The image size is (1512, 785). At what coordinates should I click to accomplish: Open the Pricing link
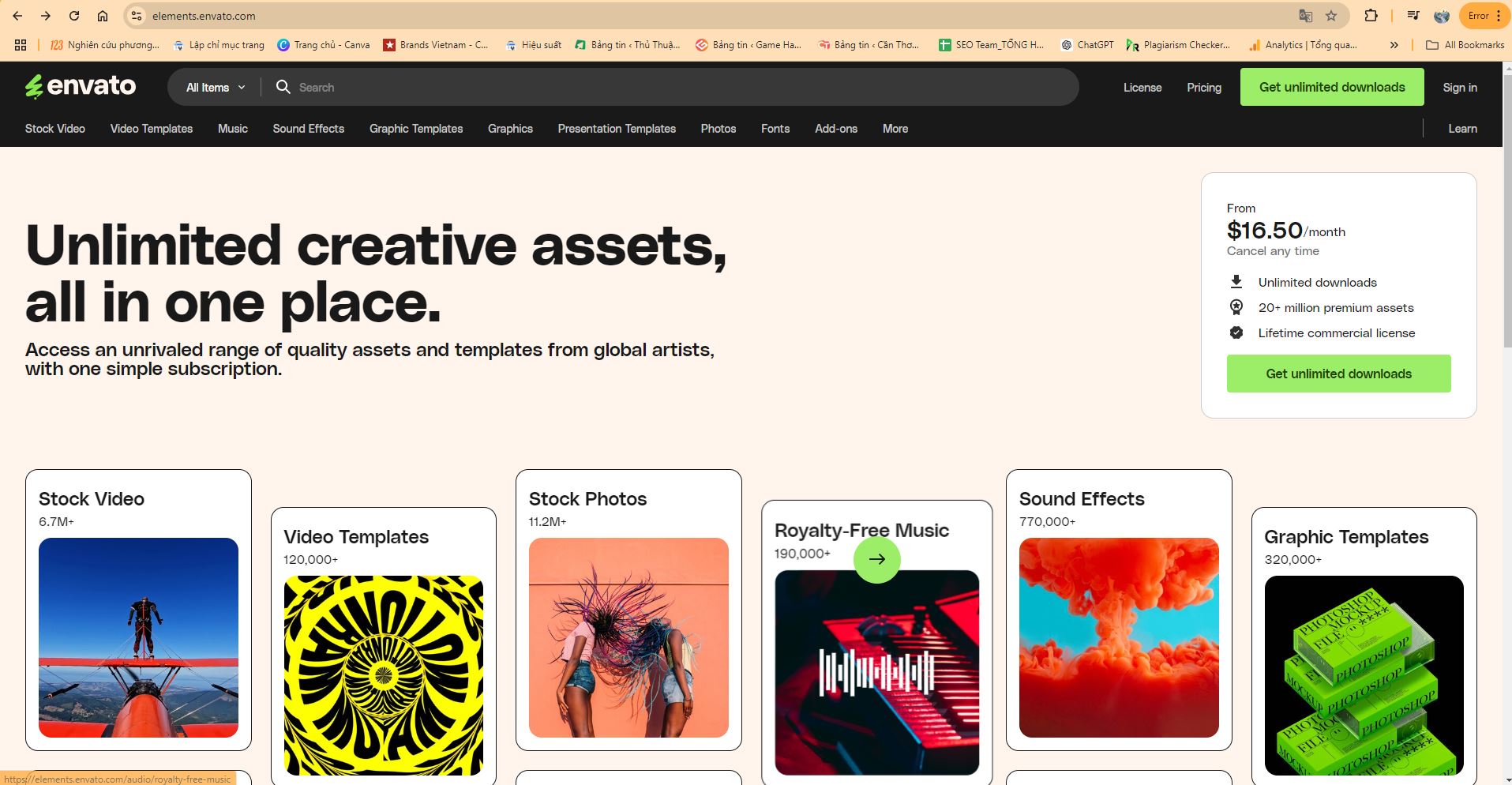(1204, 88)
